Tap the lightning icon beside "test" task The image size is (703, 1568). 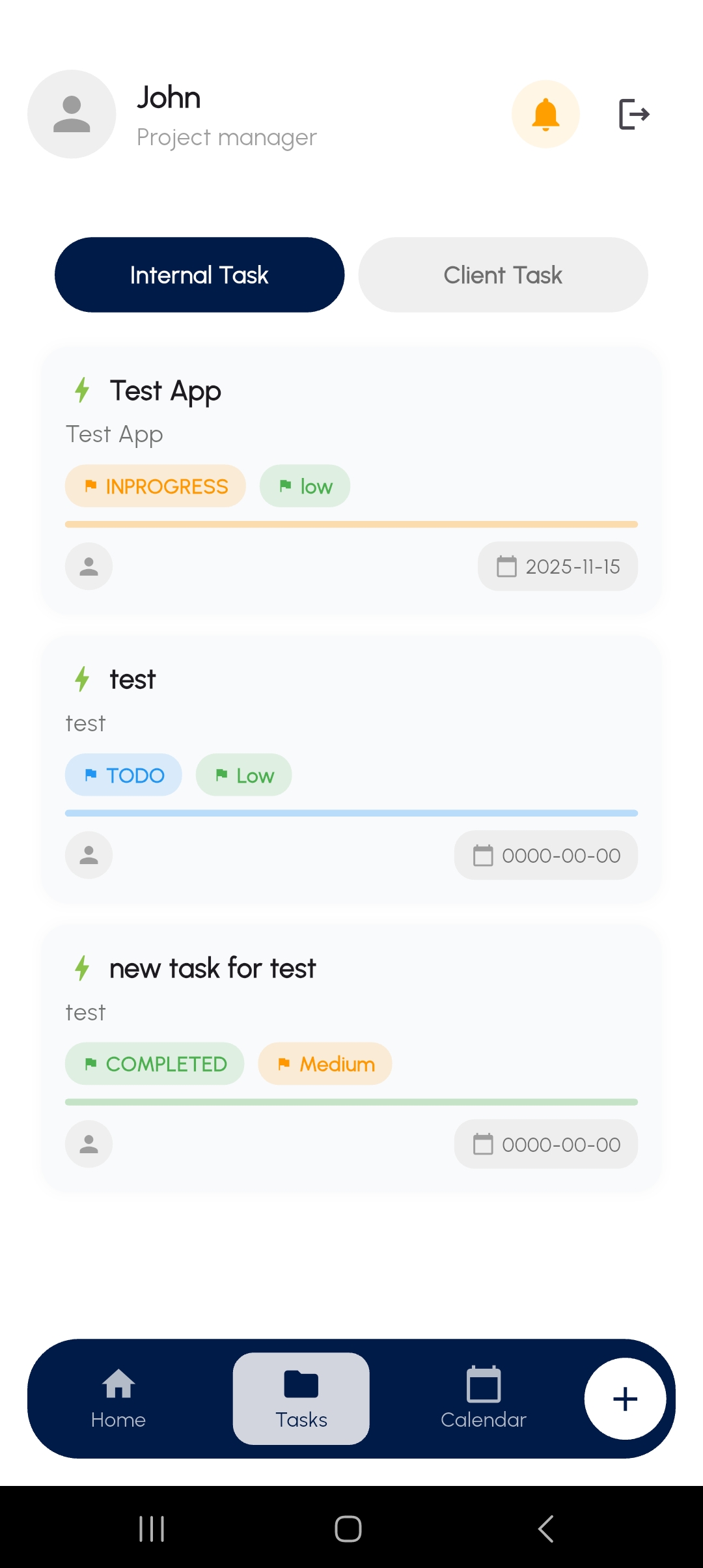[x=82, y=679]
